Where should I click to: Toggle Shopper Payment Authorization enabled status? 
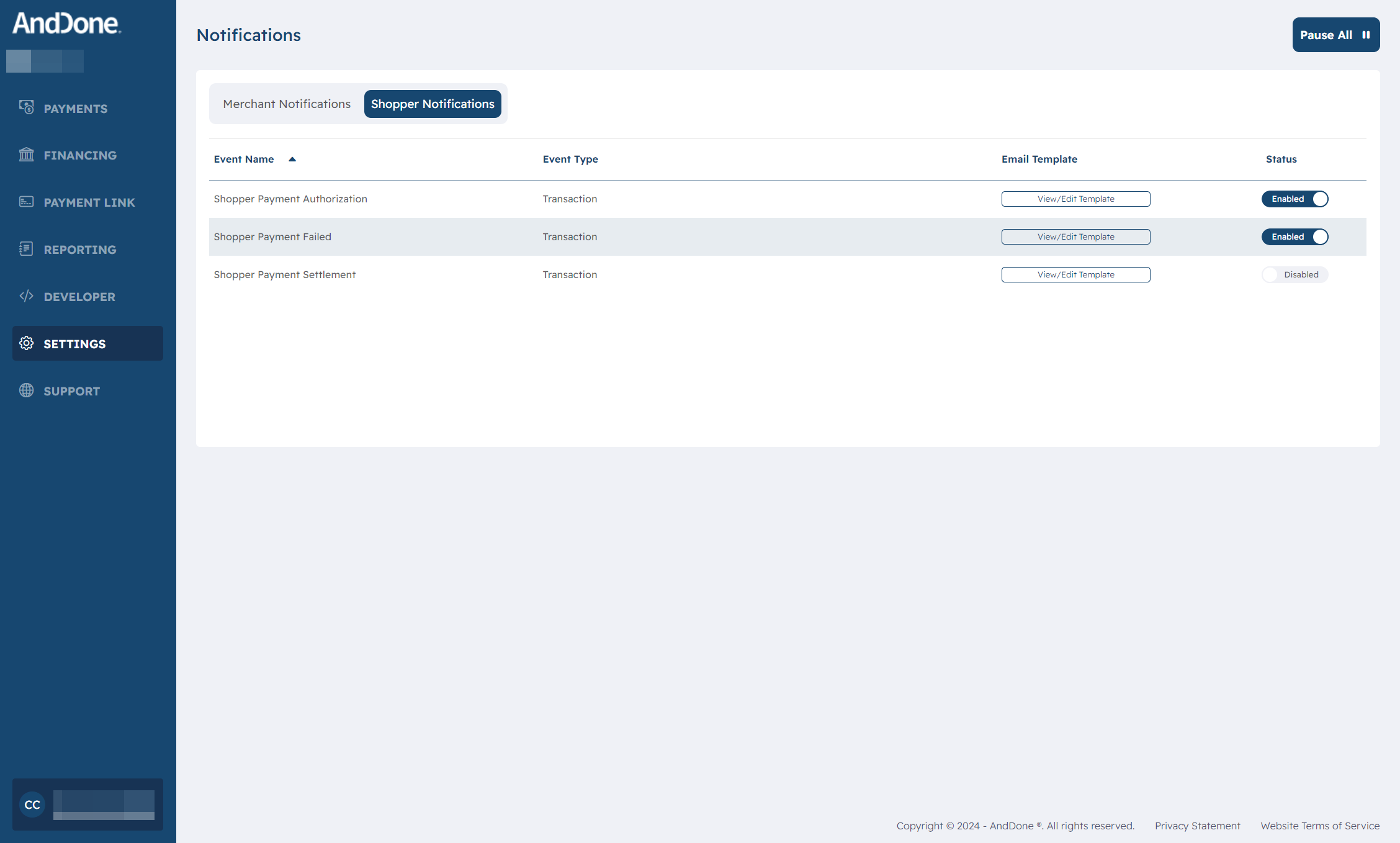(1295, 198)
